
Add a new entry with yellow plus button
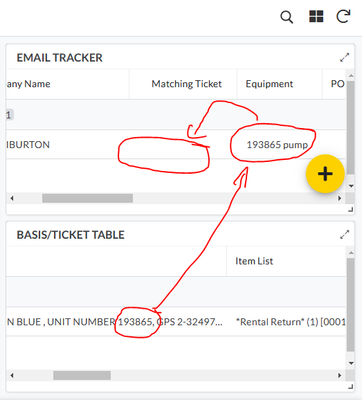click(x=325, y=174)
